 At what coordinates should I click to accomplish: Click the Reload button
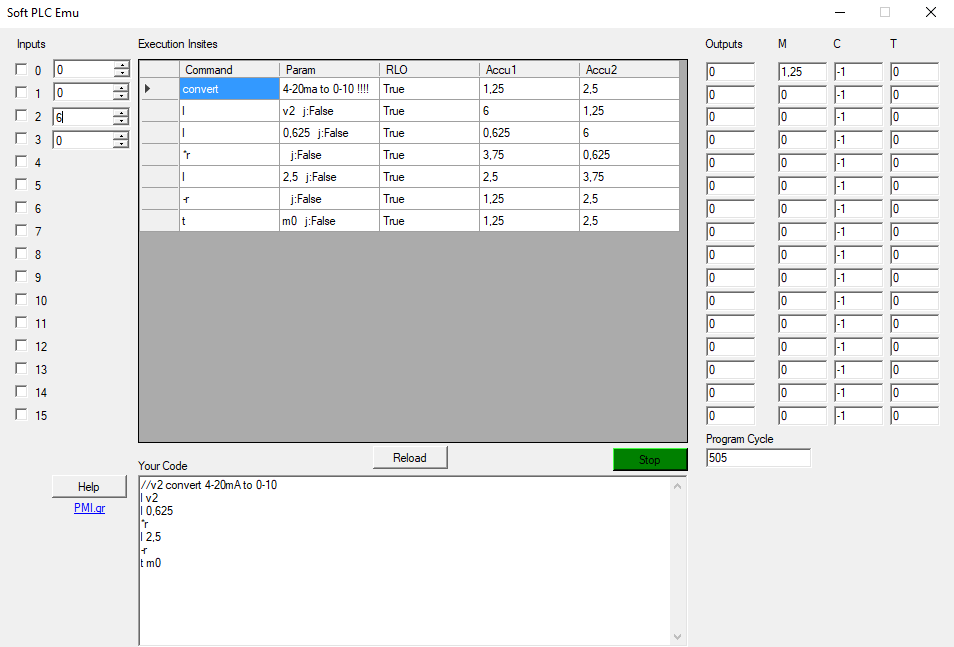pyautogui.click(x=410, y=457)
